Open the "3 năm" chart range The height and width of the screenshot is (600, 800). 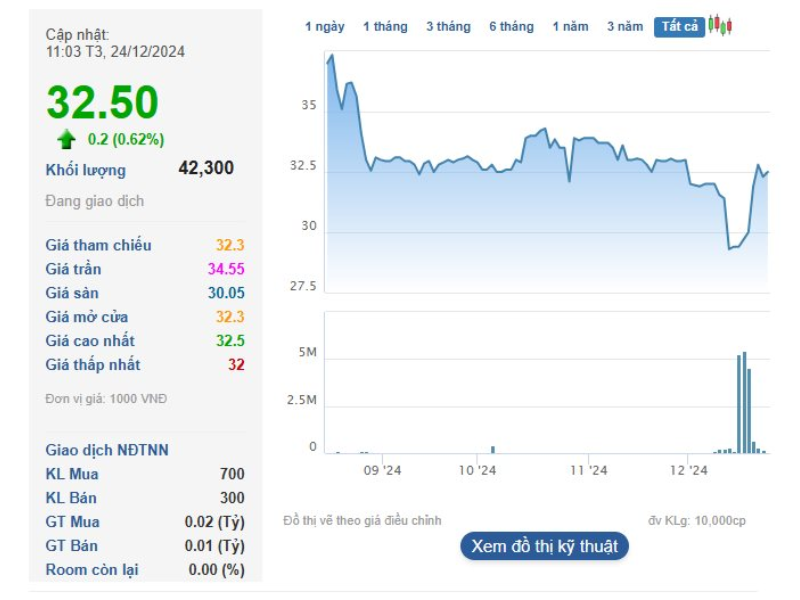point(625,27)
